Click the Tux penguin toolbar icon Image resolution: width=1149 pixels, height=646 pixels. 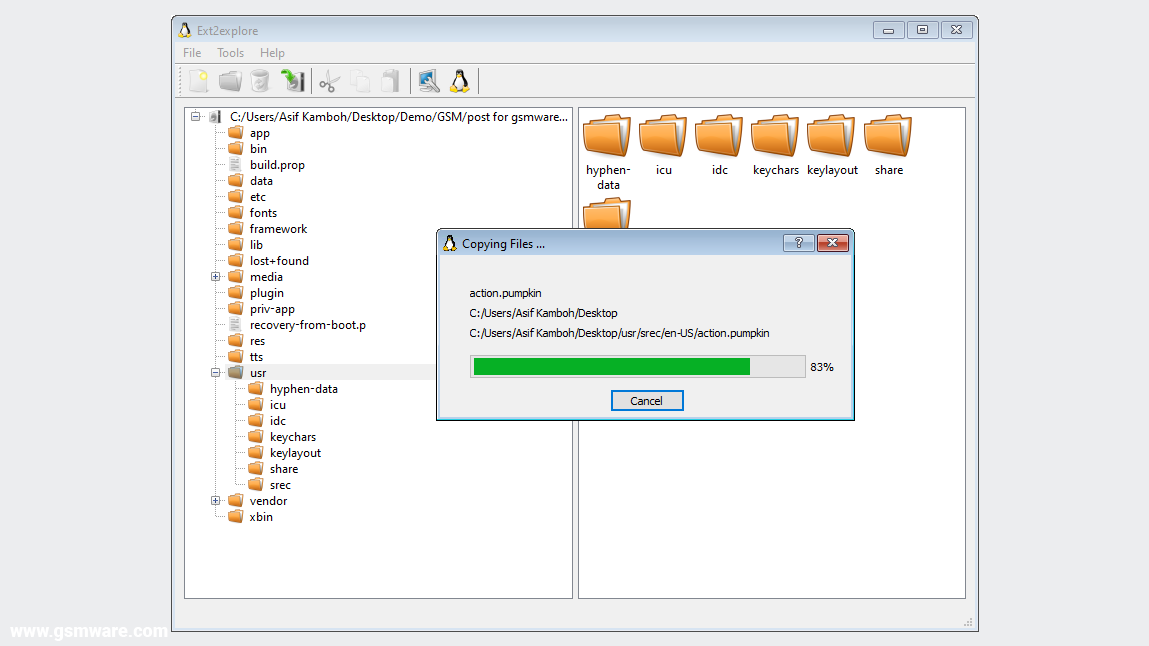click(460, 81)
